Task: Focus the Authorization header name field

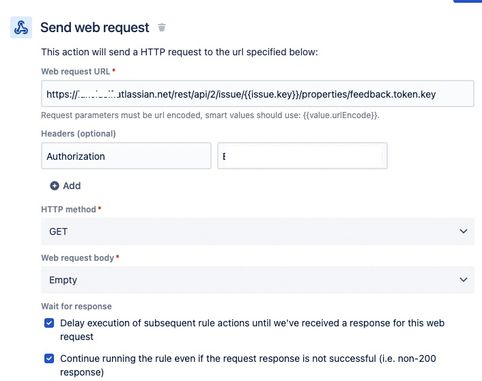Action: click(x=126, y=156)
